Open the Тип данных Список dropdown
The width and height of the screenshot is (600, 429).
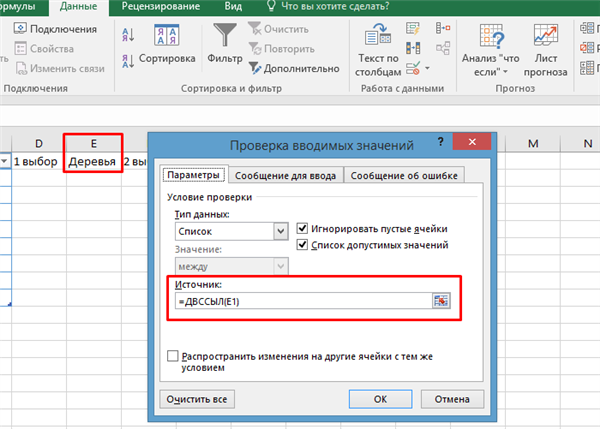click(280, 232)
